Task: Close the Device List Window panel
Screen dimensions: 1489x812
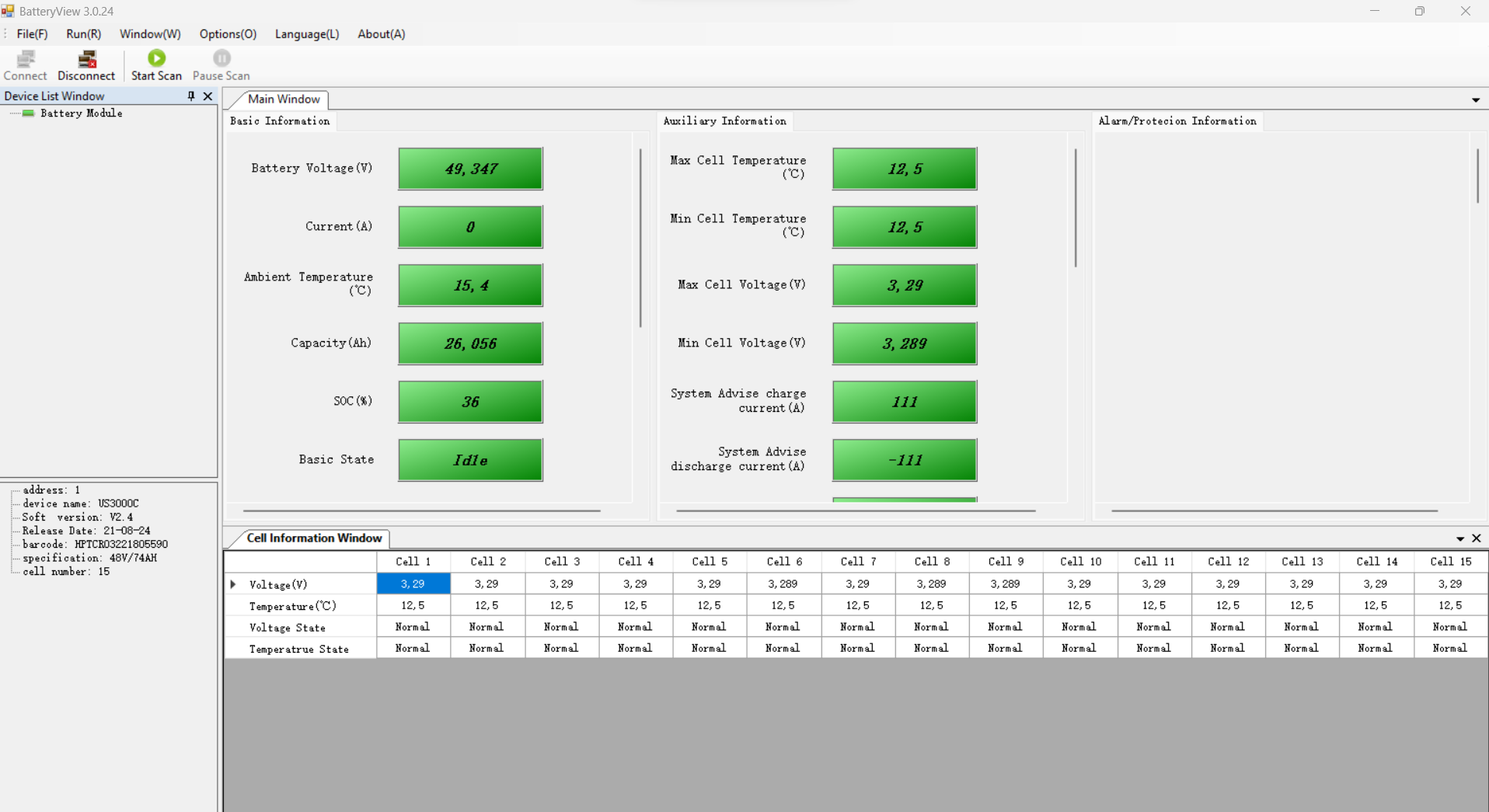Action: (x=207, y=96)
